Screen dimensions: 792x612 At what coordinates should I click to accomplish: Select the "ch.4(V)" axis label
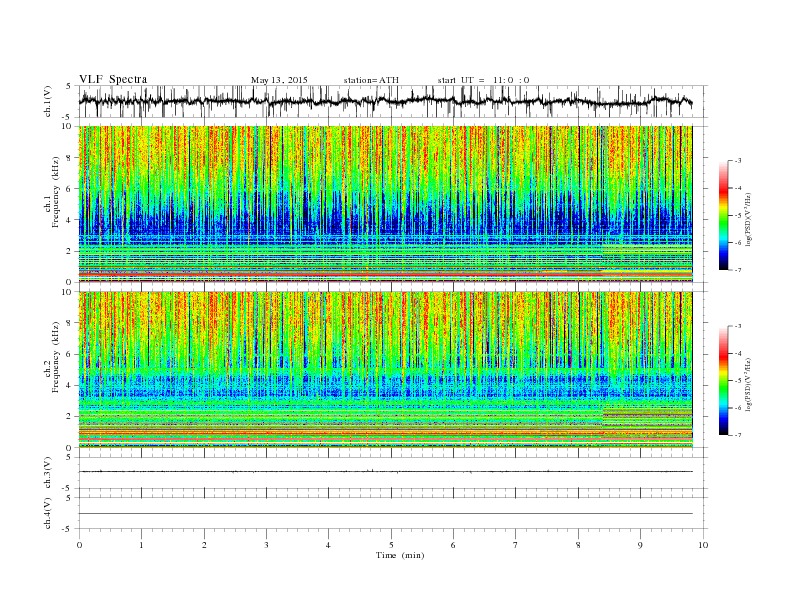pyautogui.click(x=47, y=513)
